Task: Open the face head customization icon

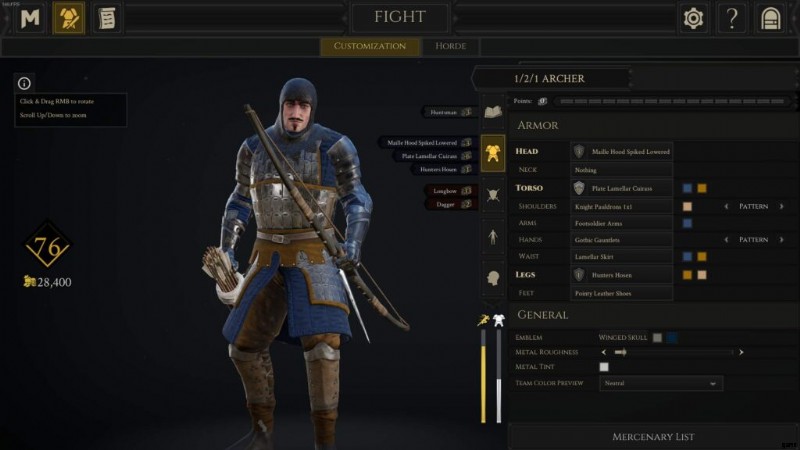Action: (493, 279)
